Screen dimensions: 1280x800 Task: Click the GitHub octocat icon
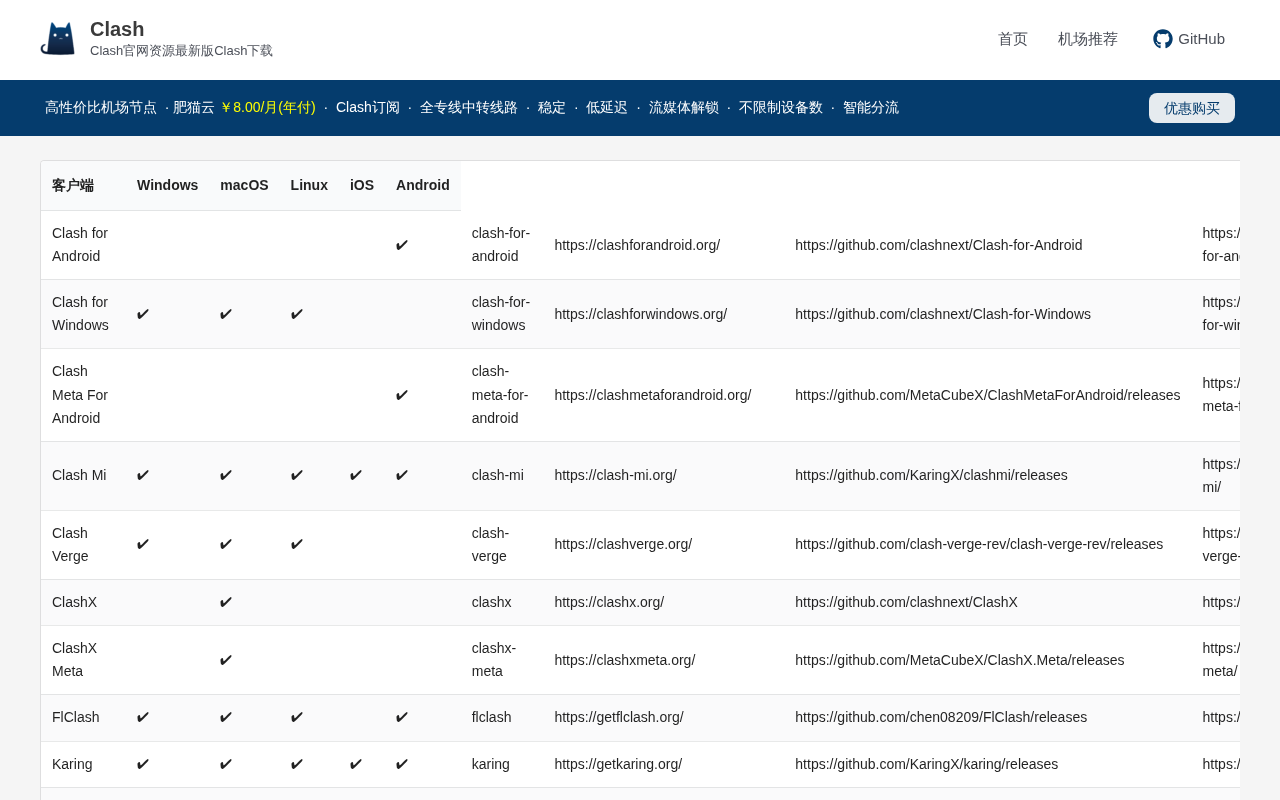1162,39
